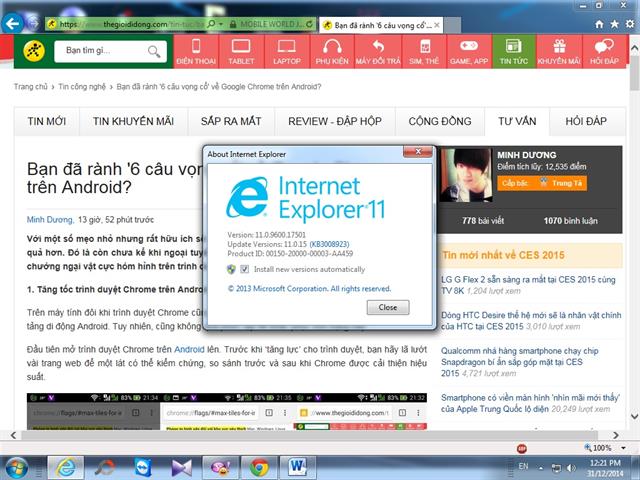Screen dimensions: 640x480
Task: Click the 'Tin công nghệ' breadcrumb link
Action: (82, 87)
